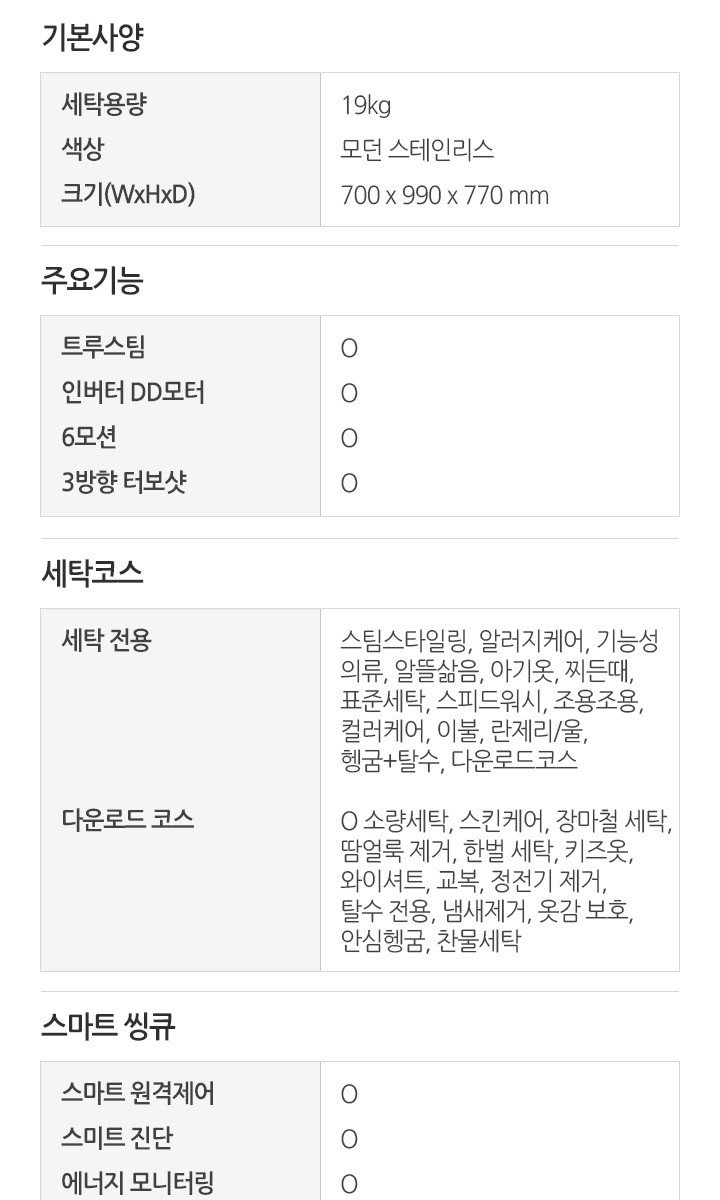Image resolution: width=720 pixels, height=1200 pixels.
Task: Select the 크기(WxHxD) row label
Action: 128,194
